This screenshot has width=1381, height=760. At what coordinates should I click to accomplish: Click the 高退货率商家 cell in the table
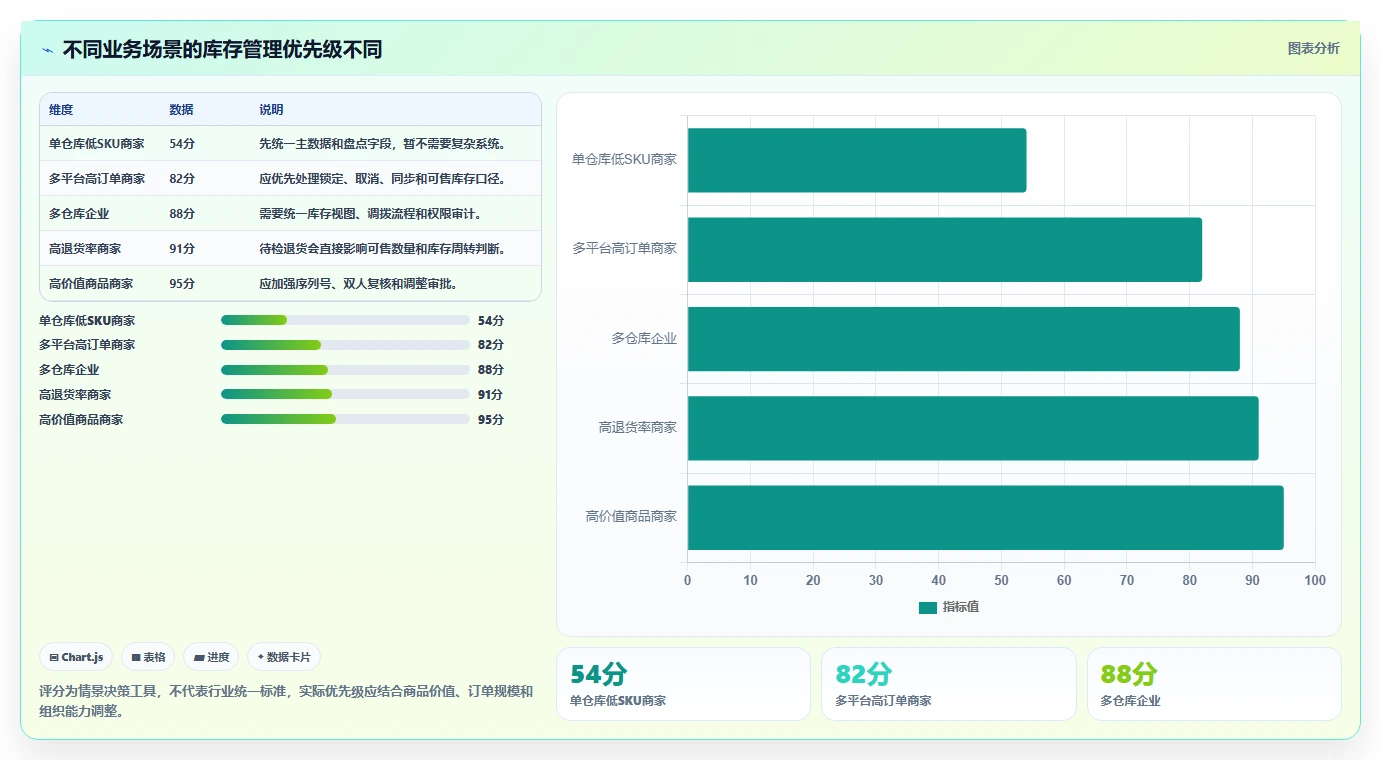85,249
